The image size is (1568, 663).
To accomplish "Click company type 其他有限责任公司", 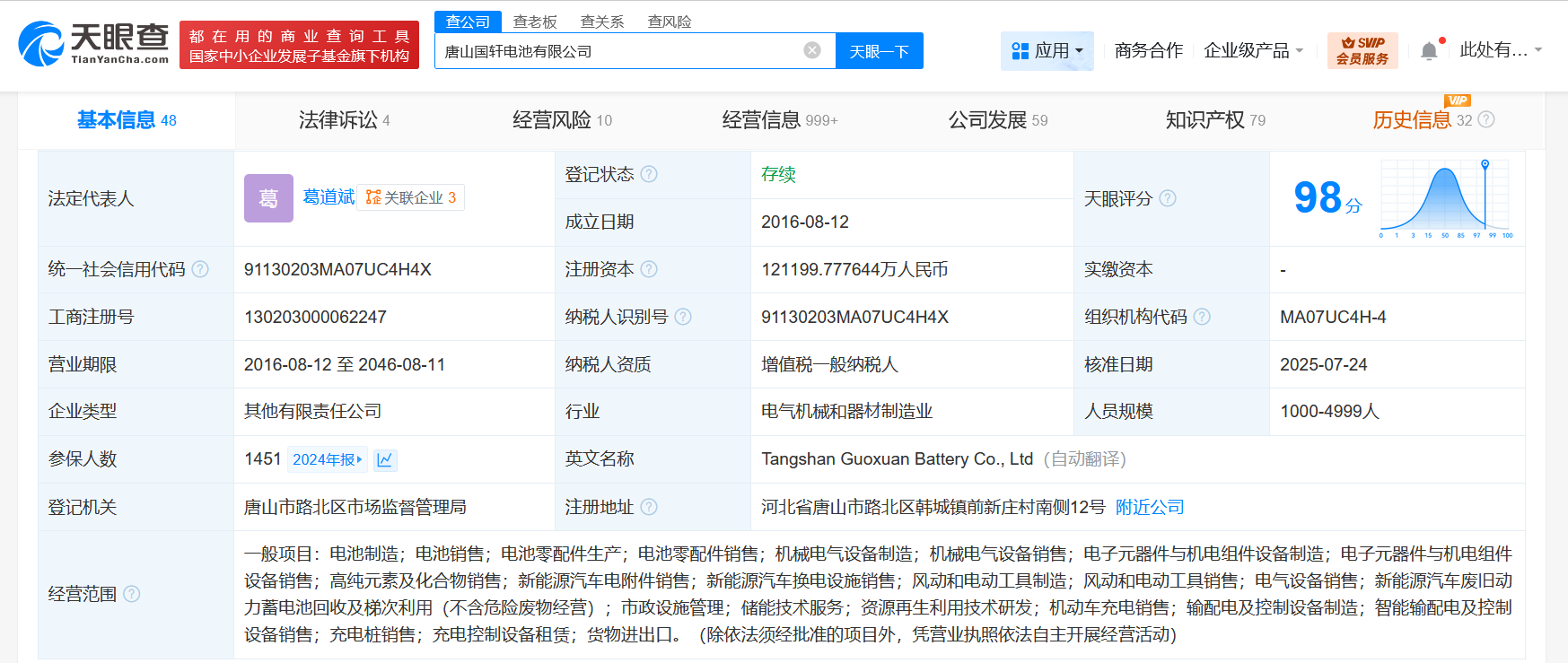I will (x=312, y=412).
